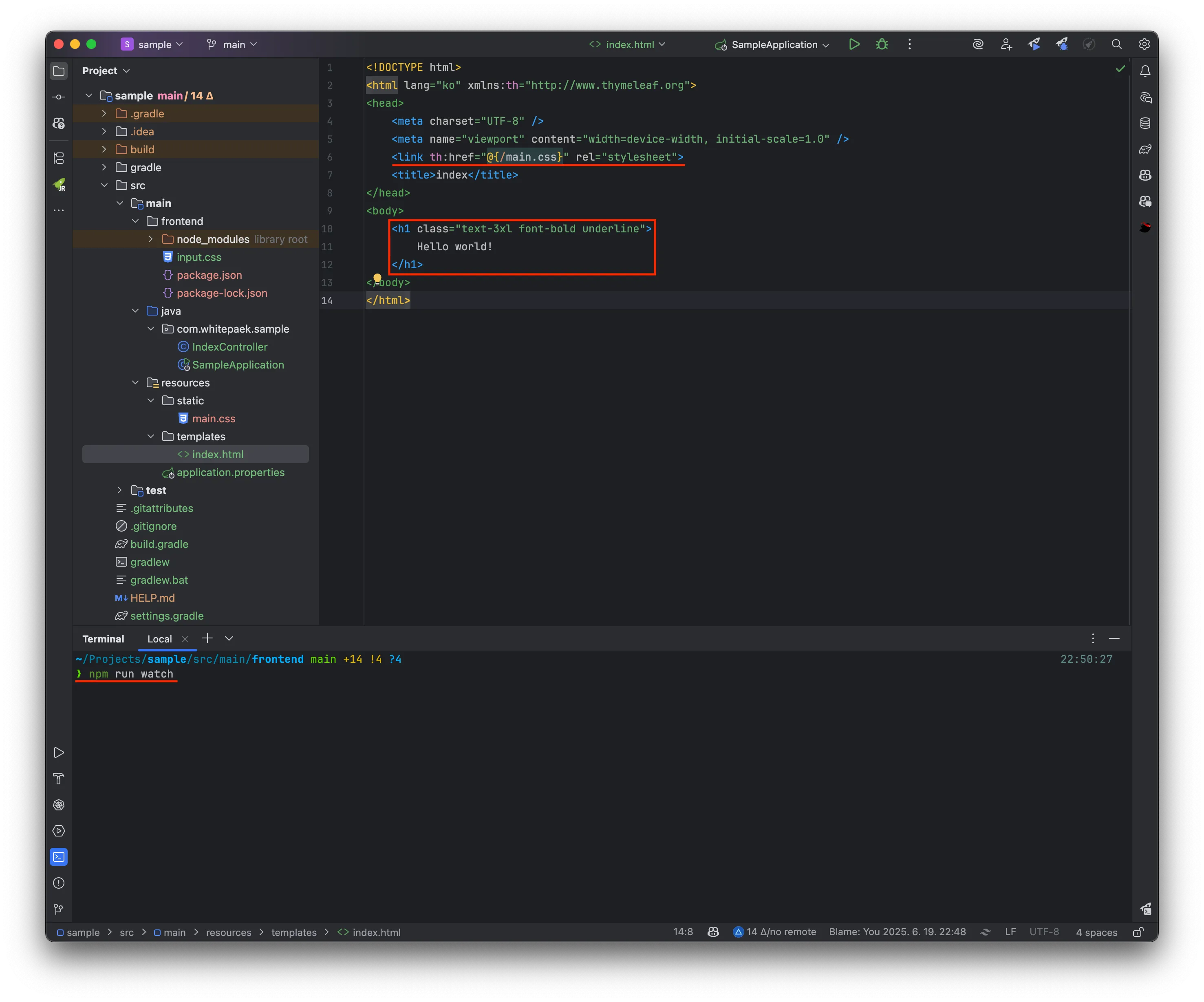Open the Notifications bell

tap(1145, 71)
